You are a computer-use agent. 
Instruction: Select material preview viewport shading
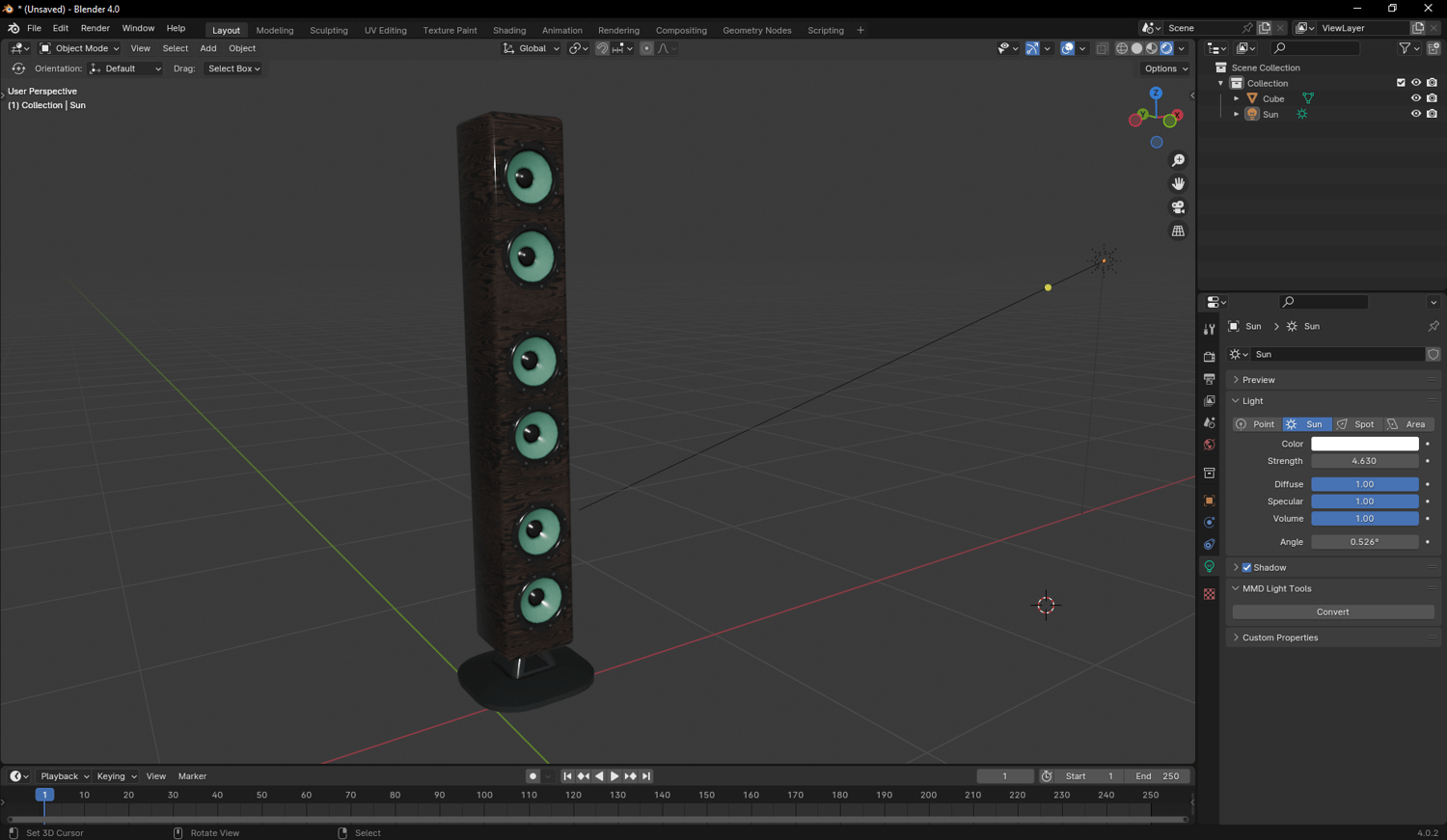coord(1151,48)
